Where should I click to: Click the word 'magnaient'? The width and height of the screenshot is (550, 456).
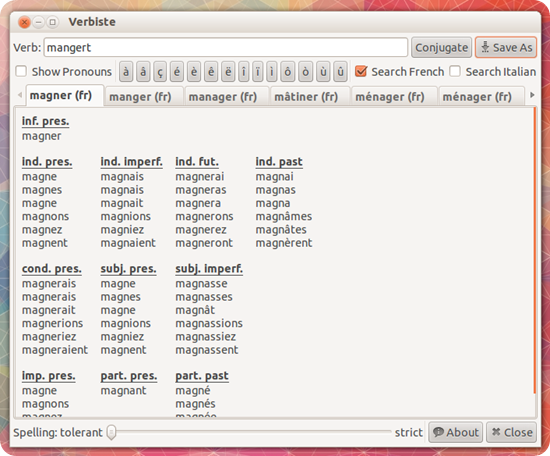coord(128,243)
